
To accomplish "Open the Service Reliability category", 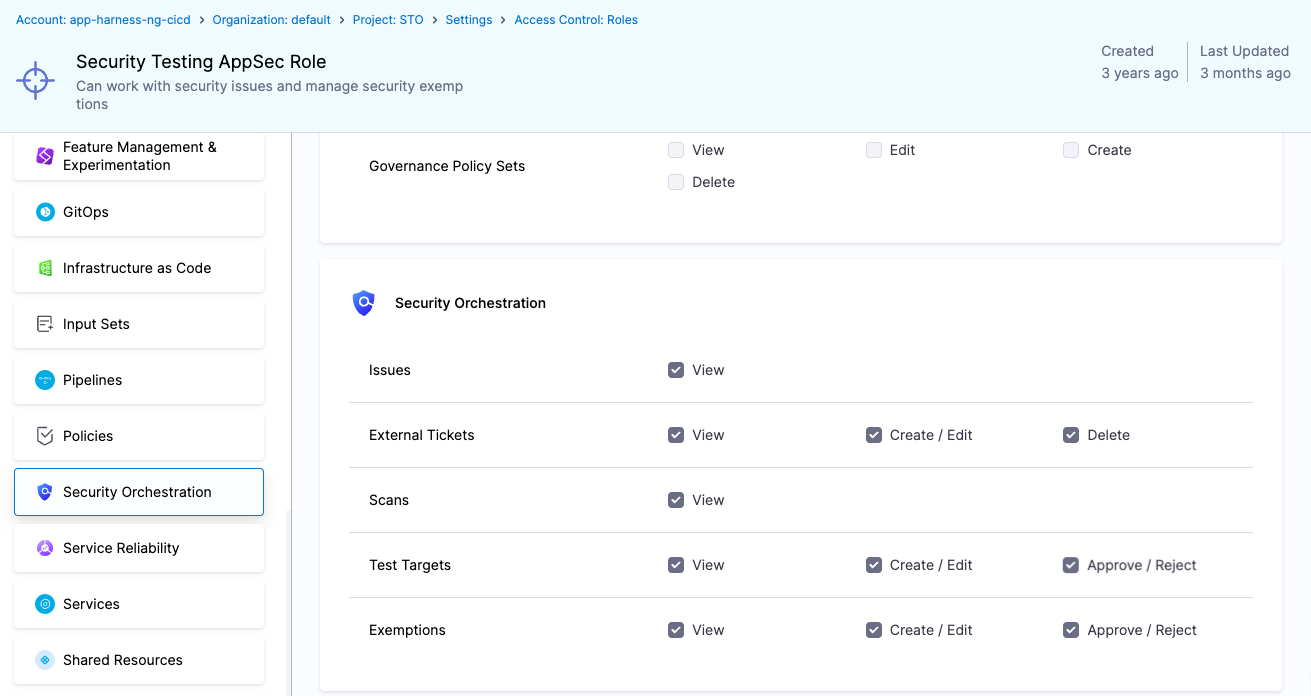I will coord(121,548).
